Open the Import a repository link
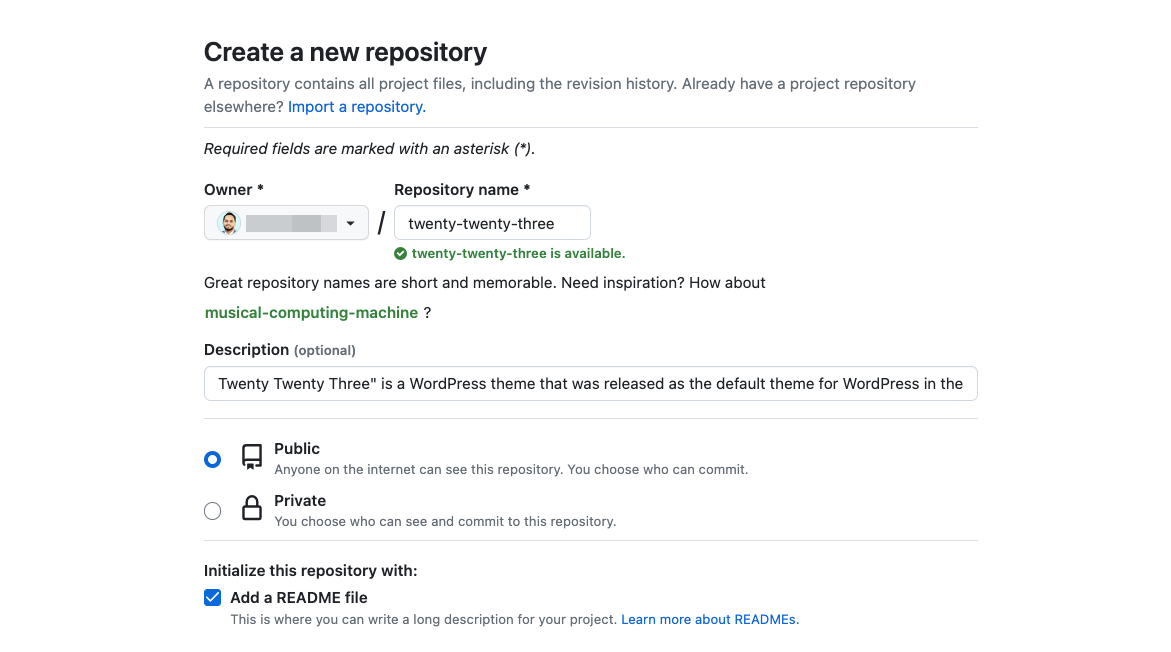This screenshot has width=1171, height=652. tap(357, 107)
